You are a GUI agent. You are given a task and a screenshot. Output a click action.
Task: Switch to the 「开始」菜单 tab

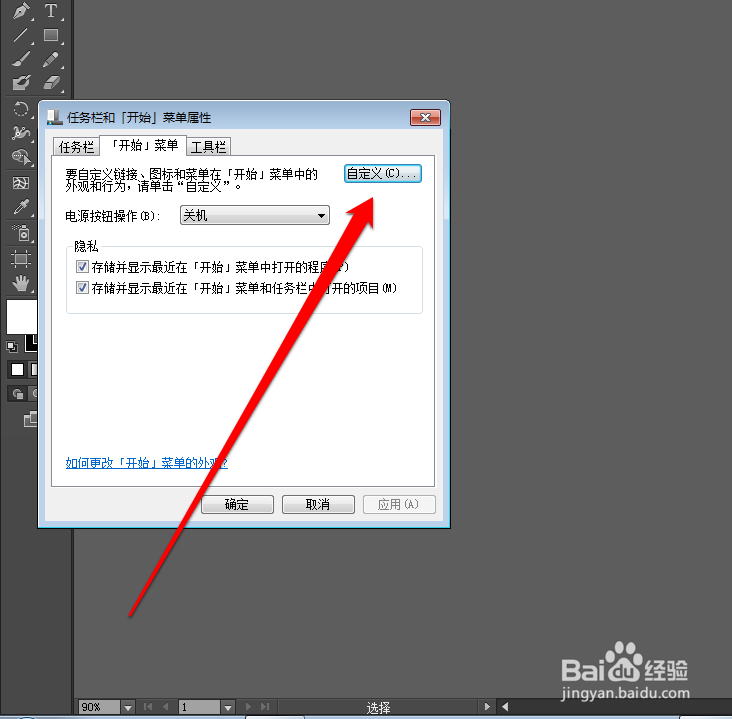pos(143,146)
